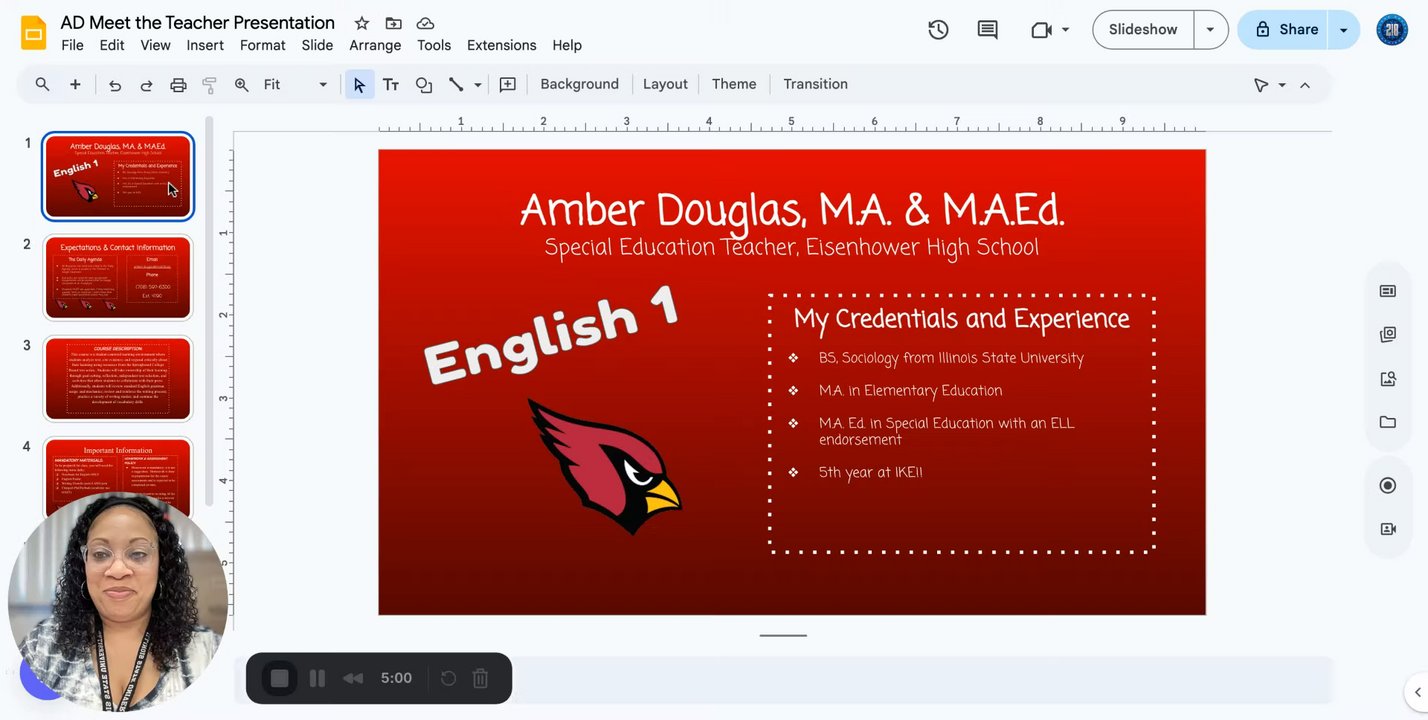Redo the last action
Viewport: 1428px width, 720px height.
[146, 85]
